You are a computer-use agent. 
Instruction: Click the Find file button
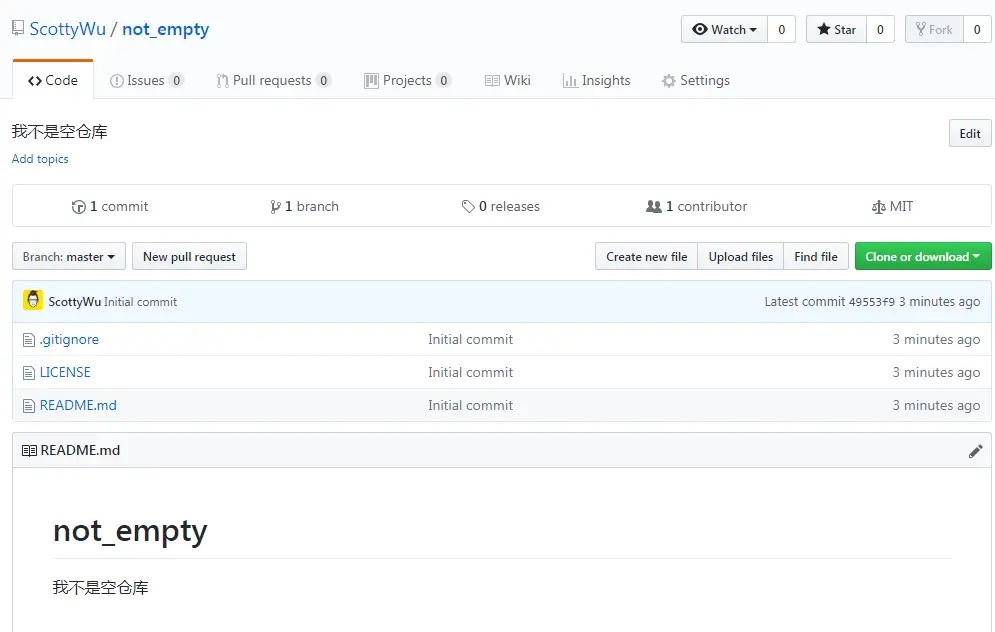point(816,256)
